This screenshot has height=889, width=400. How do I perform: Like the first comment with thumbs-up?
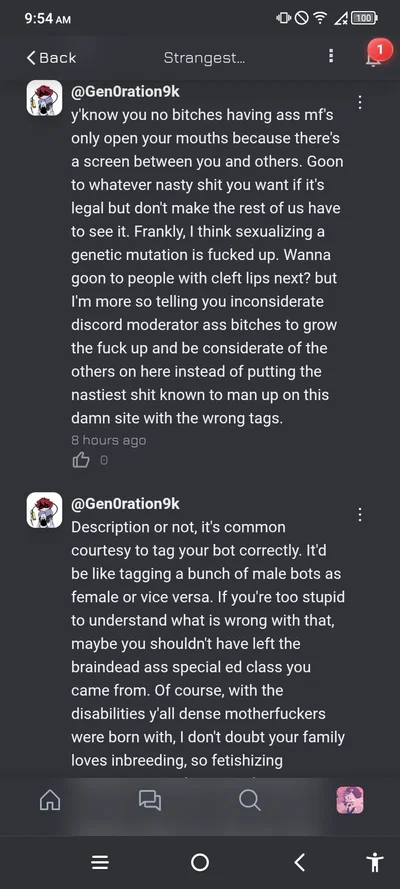81,460
